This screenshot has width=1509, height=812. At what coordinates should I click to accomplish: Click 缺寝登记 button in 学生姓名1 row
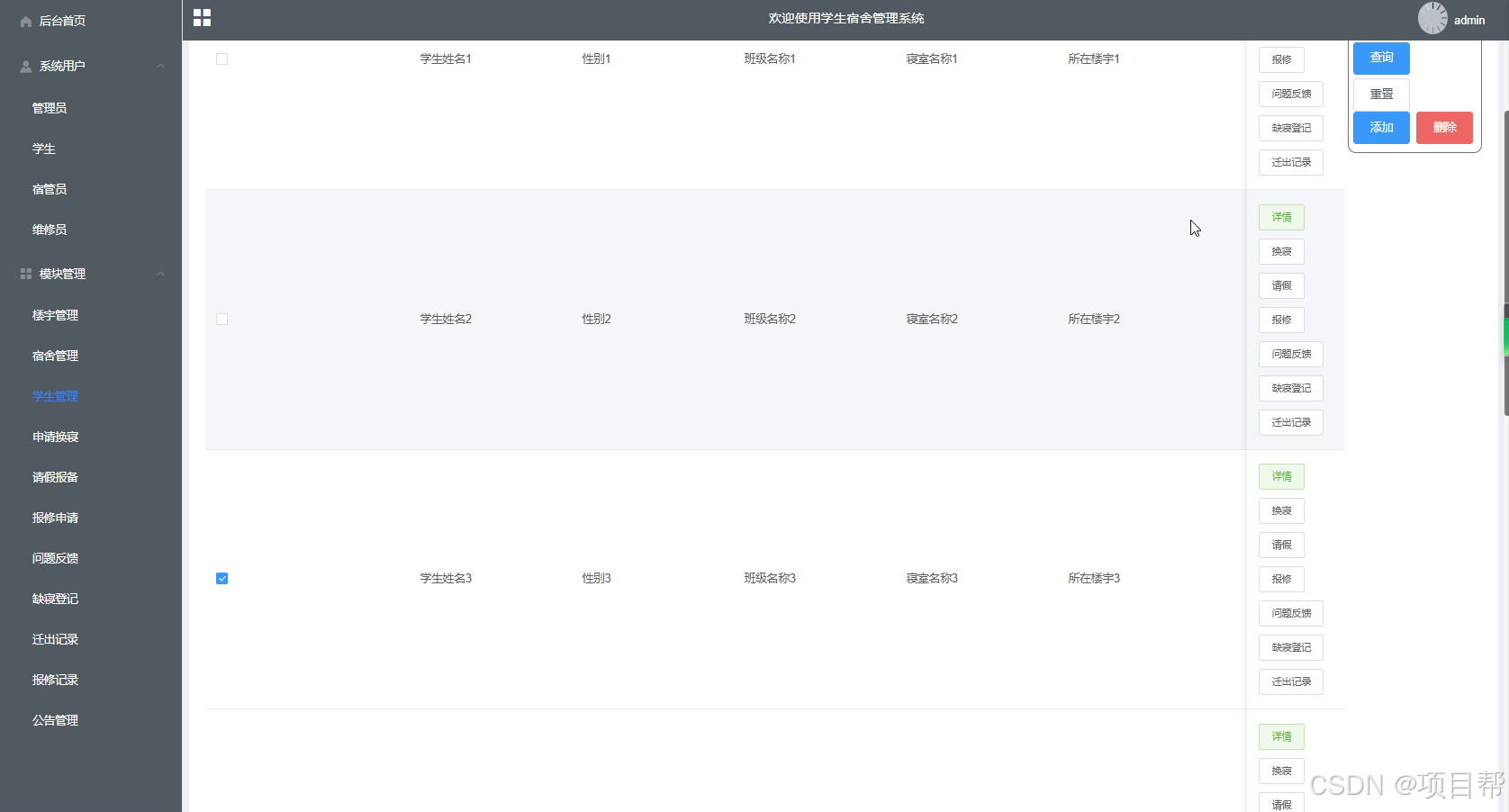tap(1291, 128)
